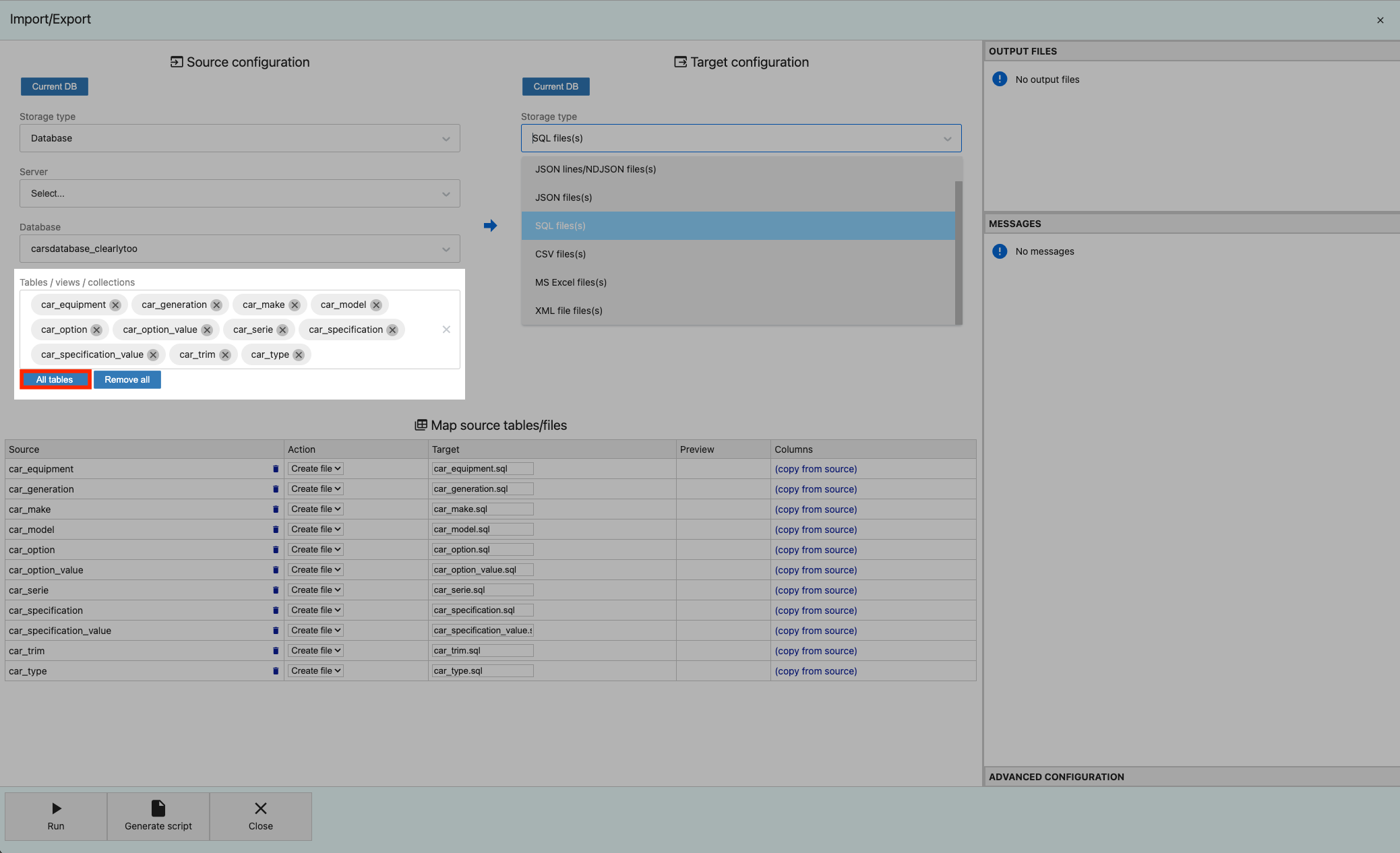
Task: Click trash icon beside car_serie source
Action: click(276, 590)
